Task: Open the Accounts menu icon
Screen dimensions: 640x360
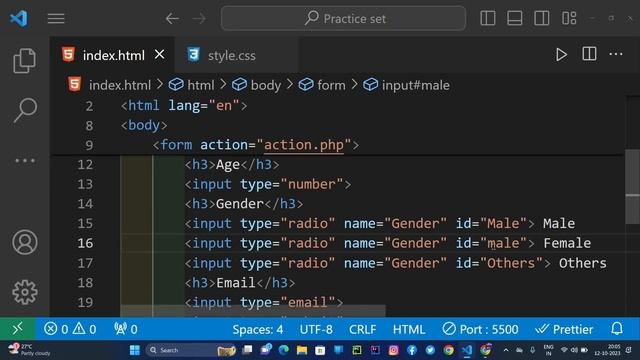Action: point(25,242)
